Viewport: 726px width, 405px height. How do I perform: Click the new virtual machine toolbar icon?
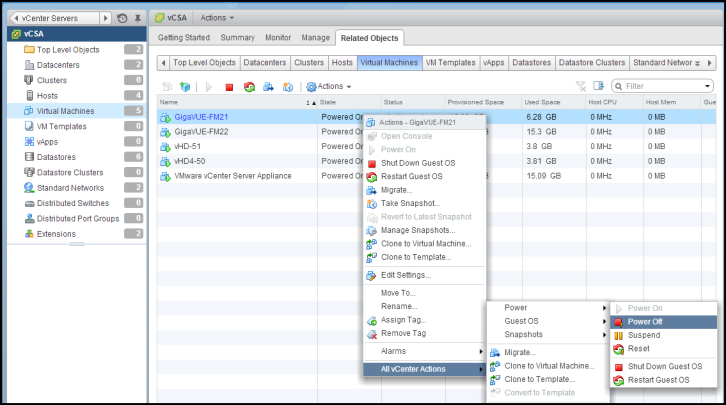click(167, 87)
